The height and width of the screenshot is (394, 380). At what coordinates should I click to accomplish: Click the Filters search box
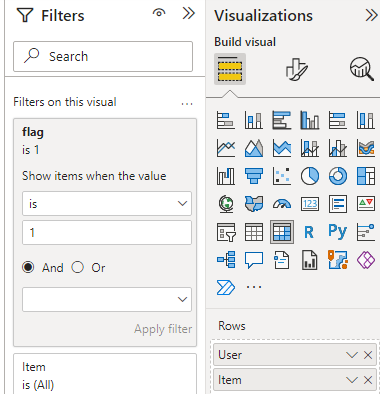point(103,56)
